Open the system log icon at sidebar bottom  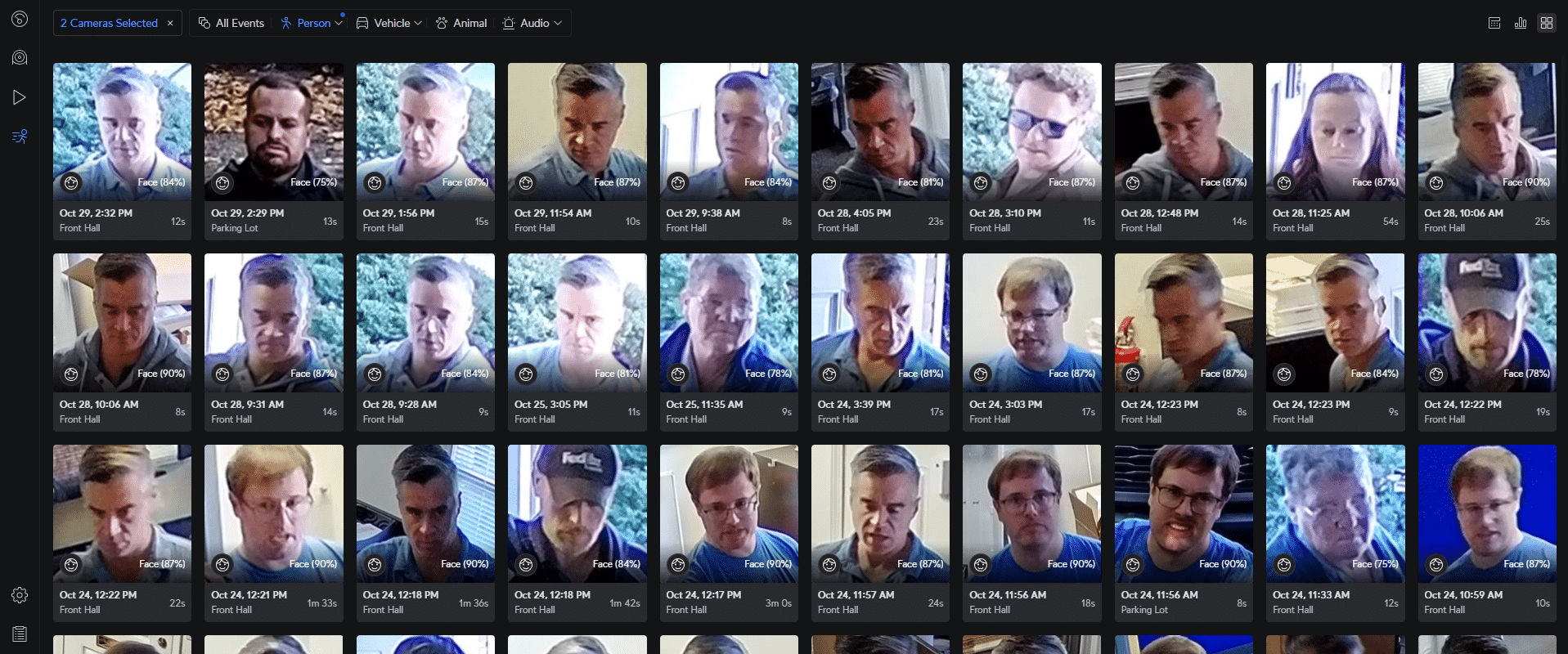pos(20,634)
